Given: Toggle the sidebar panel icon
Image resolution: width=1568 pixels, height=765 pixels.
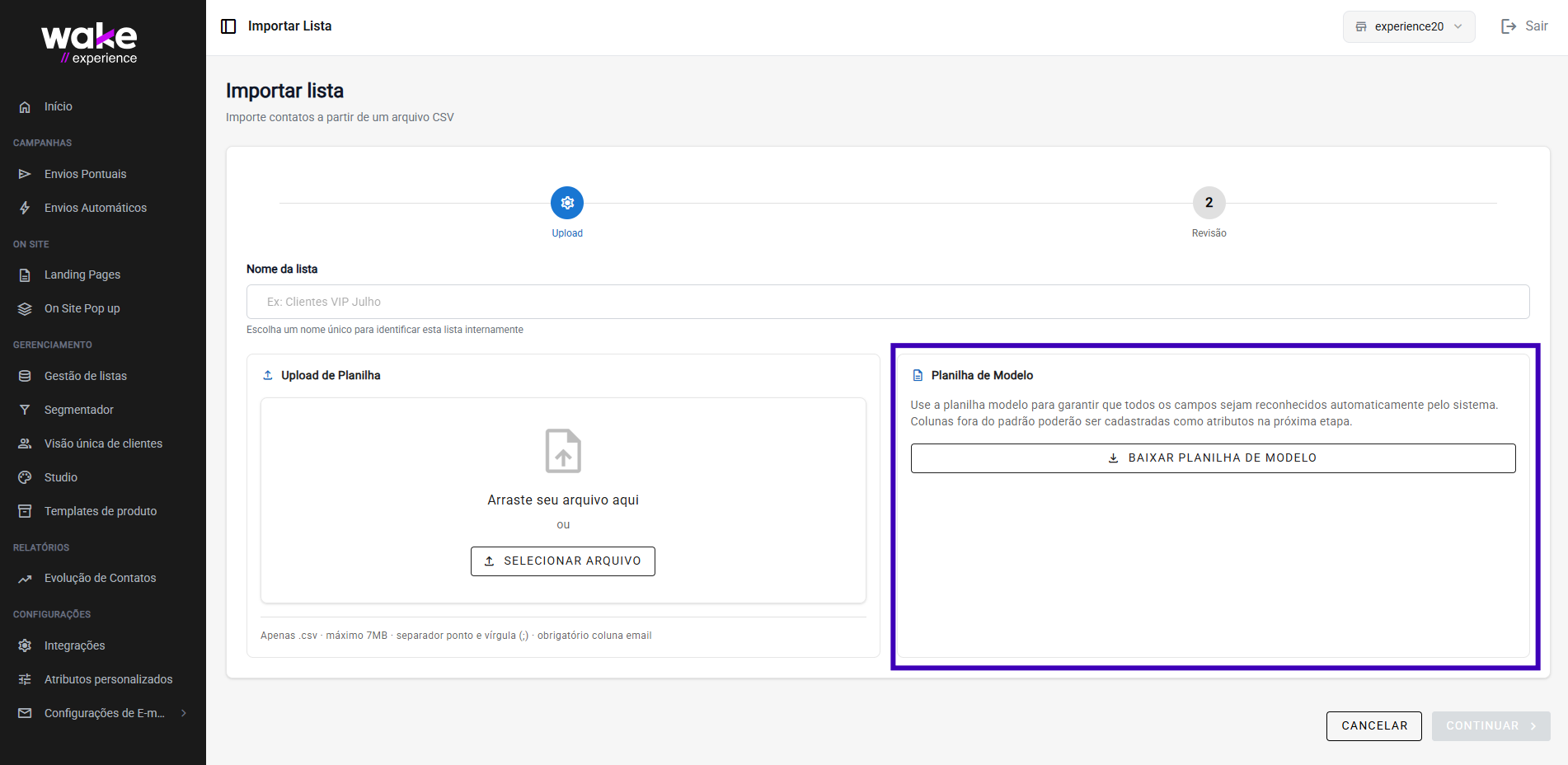Looking at the screenshot, I should click(228, 26).
